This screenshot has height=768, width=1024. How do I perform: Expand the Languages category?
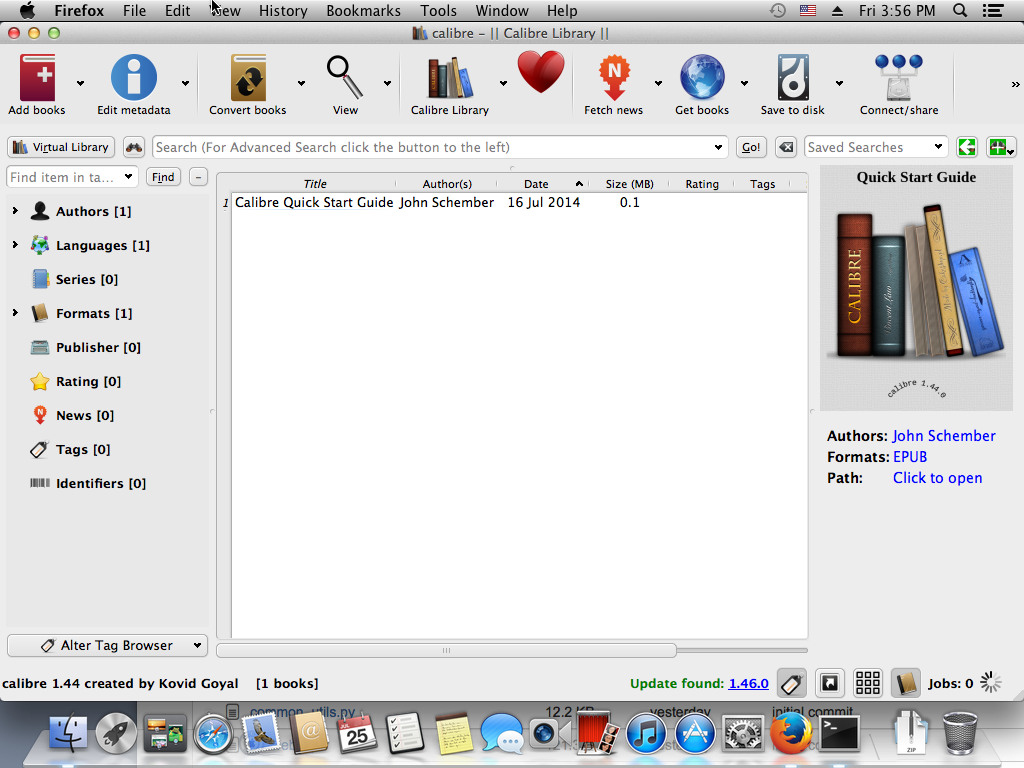pos(15,244)
